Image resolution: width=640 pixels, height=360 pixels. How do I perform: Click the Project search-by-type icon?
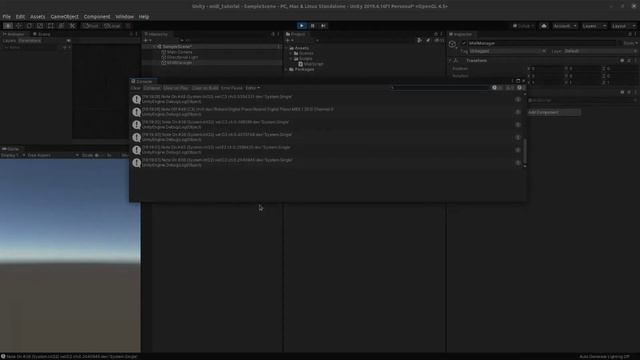pos(419,40)
